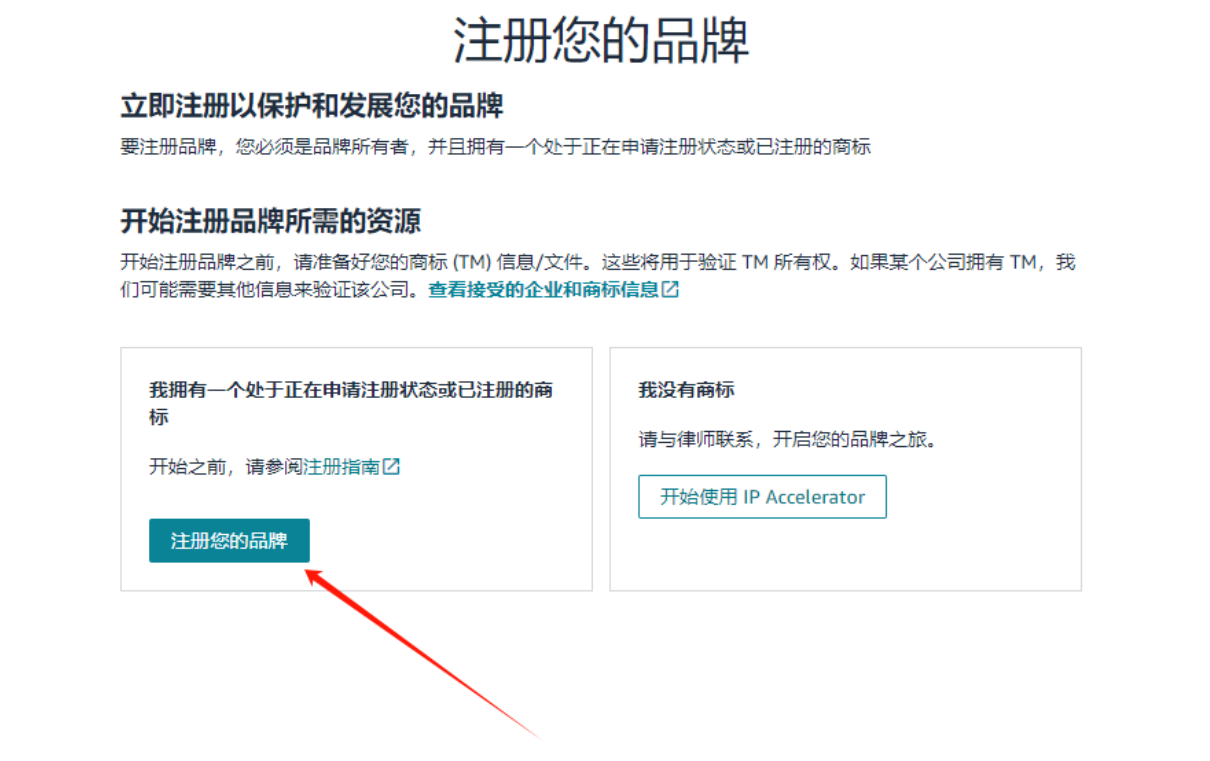Click the 我没有商标 card heading
Viewport: 1210px width, 761px height.
click(x=686, y=390)
